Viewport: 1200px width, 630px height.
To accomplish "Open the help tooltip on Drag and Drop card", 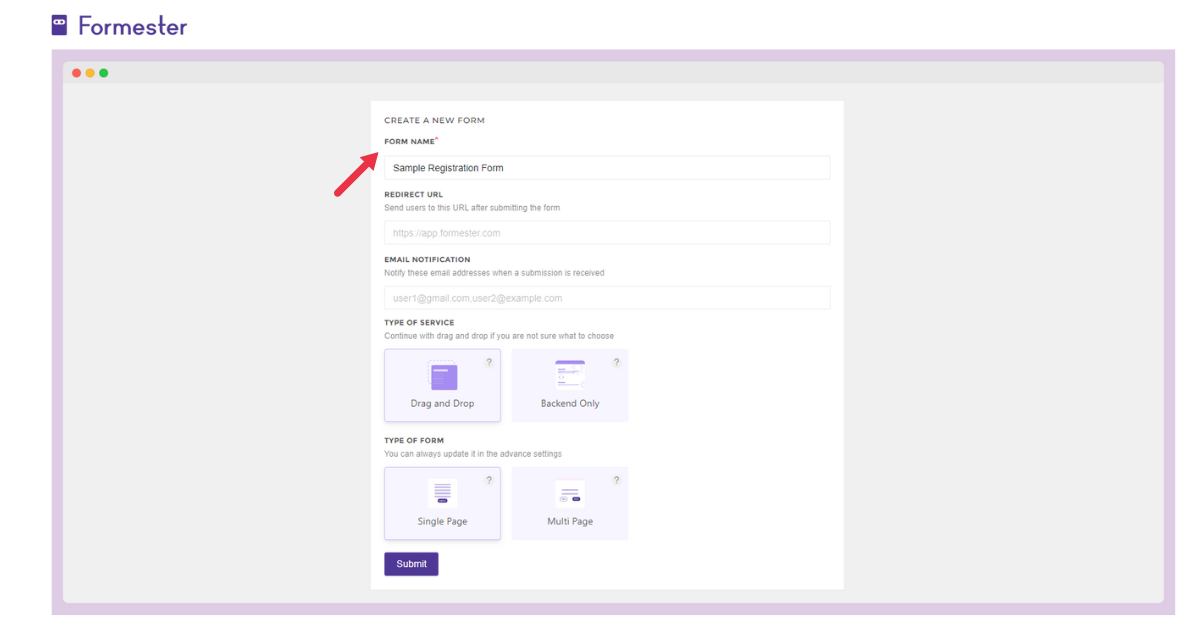I will pos(489,363).
